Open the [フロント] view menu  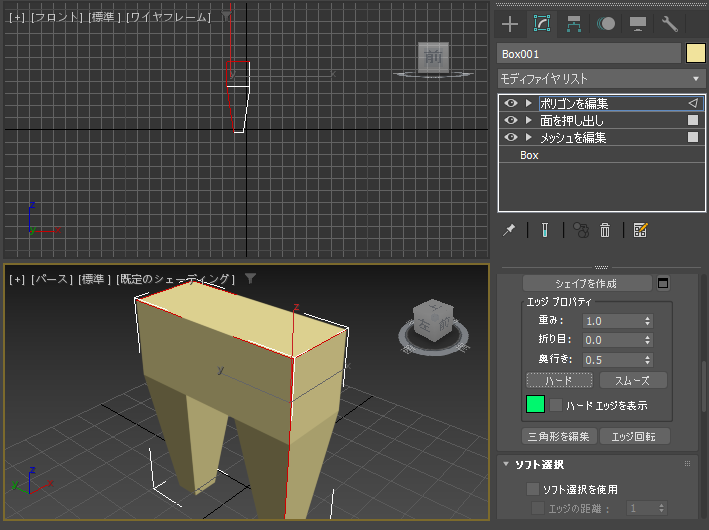57,17
